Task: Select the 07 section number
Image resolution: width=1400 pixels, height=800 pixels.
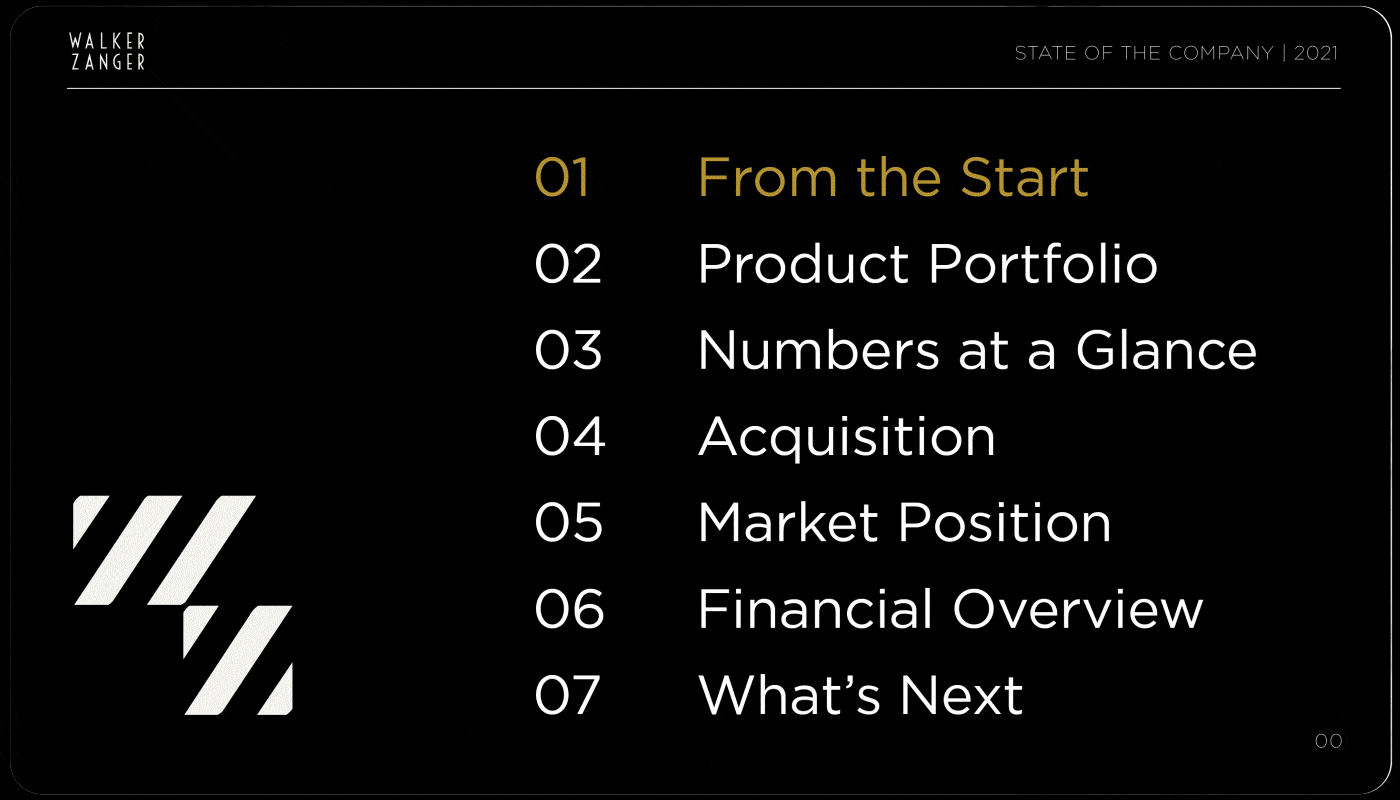Action: pos(567,695)
